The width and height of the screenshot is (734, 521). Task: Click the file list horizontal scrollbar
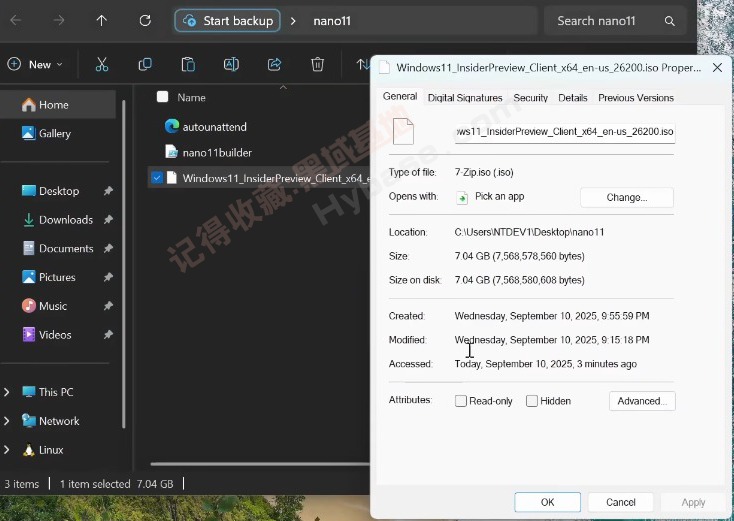260,464
